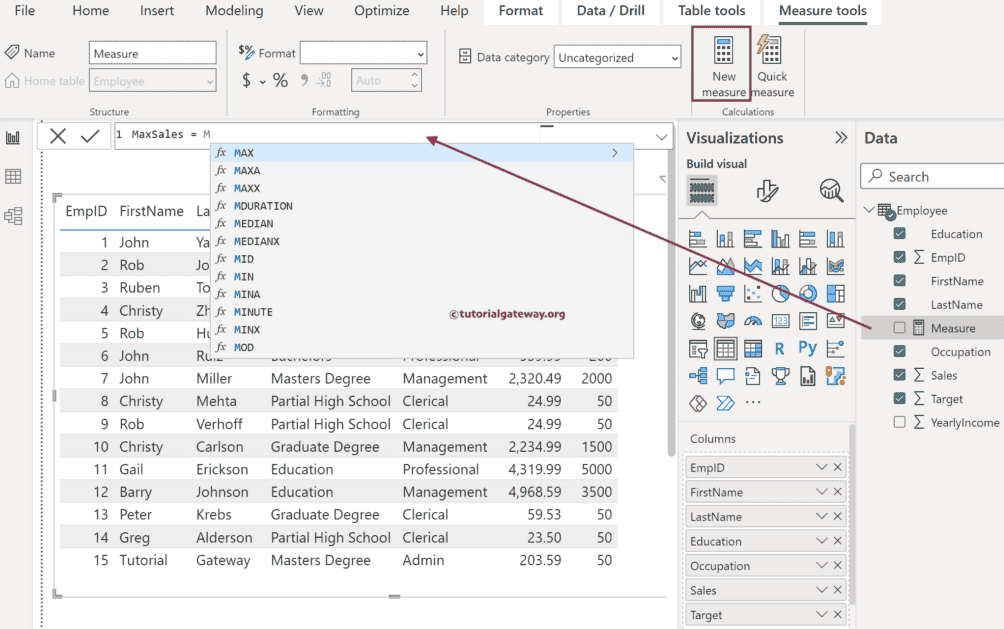1004x629 pixels.
Task: Collapse the Employee table tree
Action: pyautogui.click(x=868, y=210)
